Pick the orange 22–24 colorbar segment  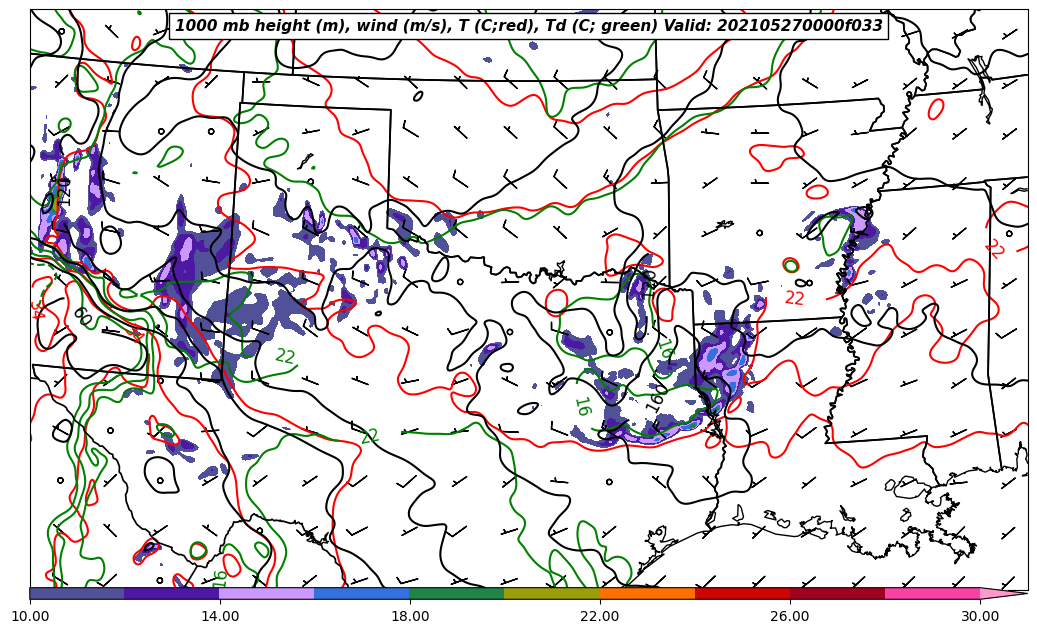point(647,593)
